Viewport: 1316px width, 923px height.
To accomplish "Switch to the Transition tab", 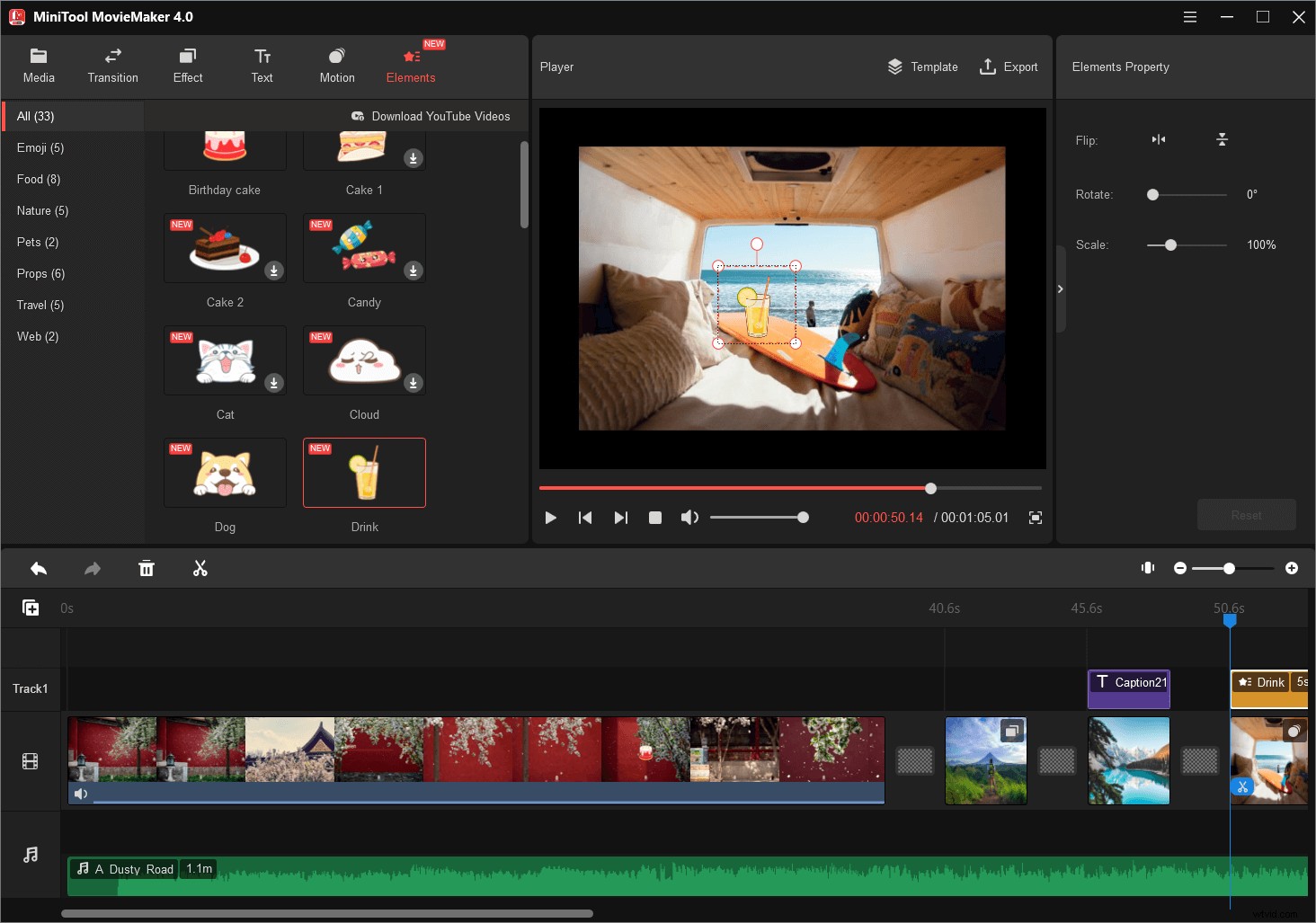I will click(x=112, y=65).
